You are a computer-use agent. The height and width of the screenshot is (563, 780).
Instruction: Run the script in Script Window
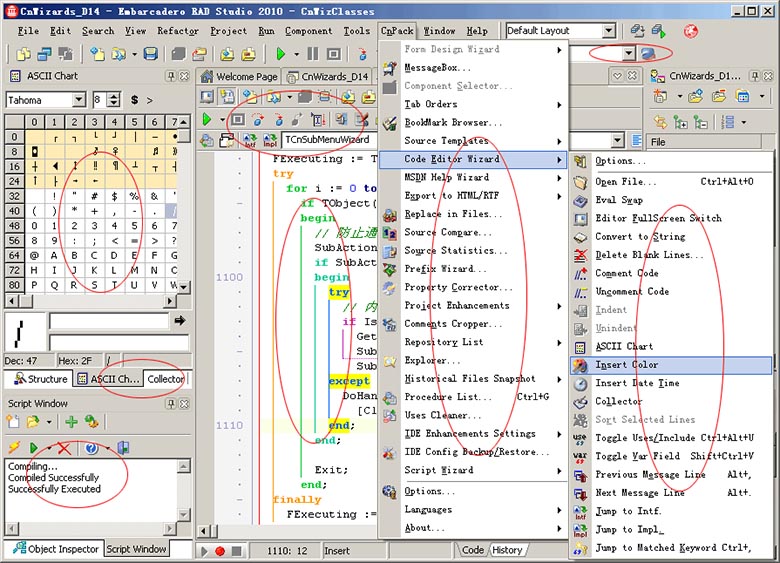(34, 448)
